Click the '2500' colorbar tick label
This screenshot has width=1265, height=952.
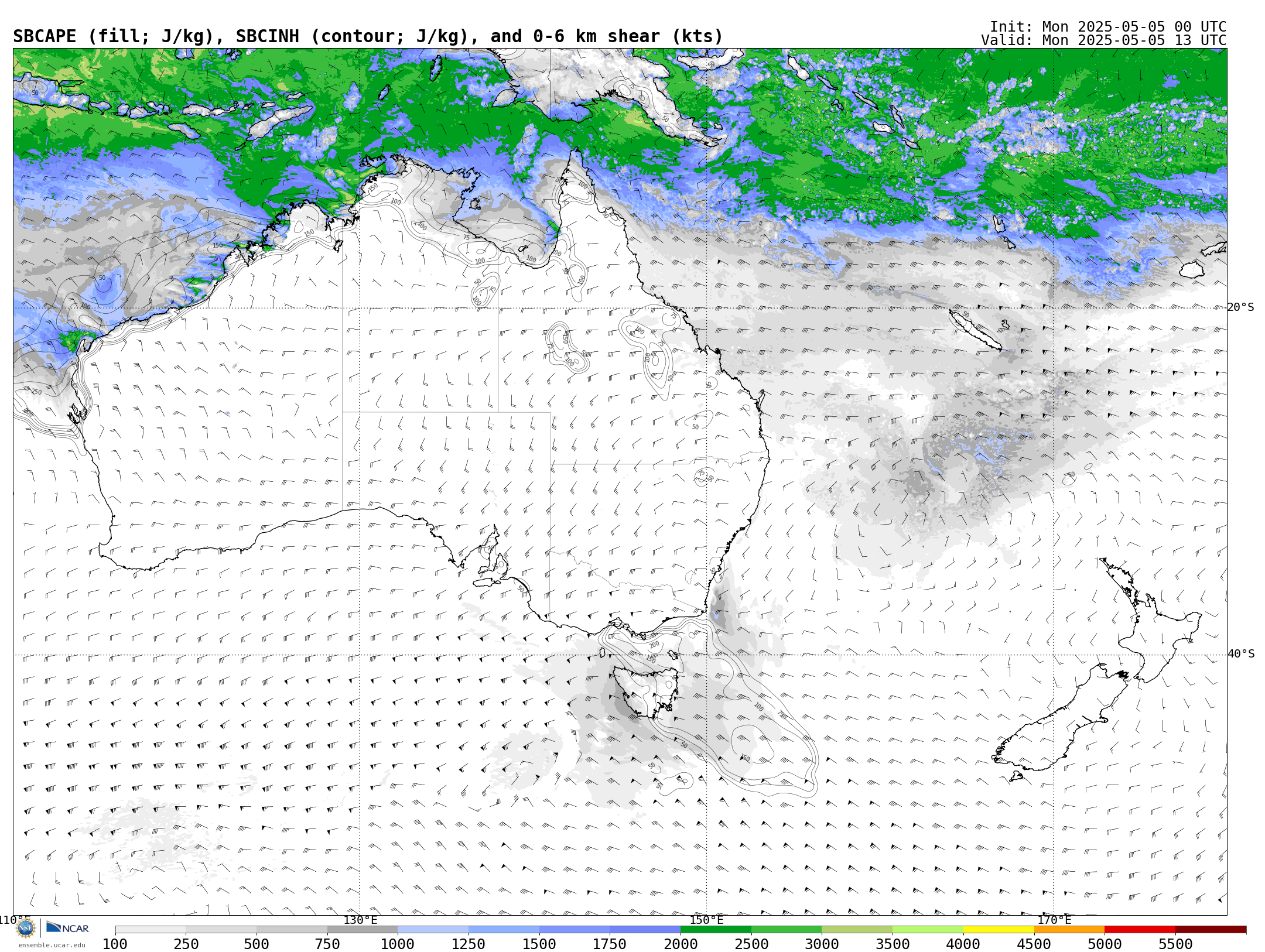coord(751,944)
